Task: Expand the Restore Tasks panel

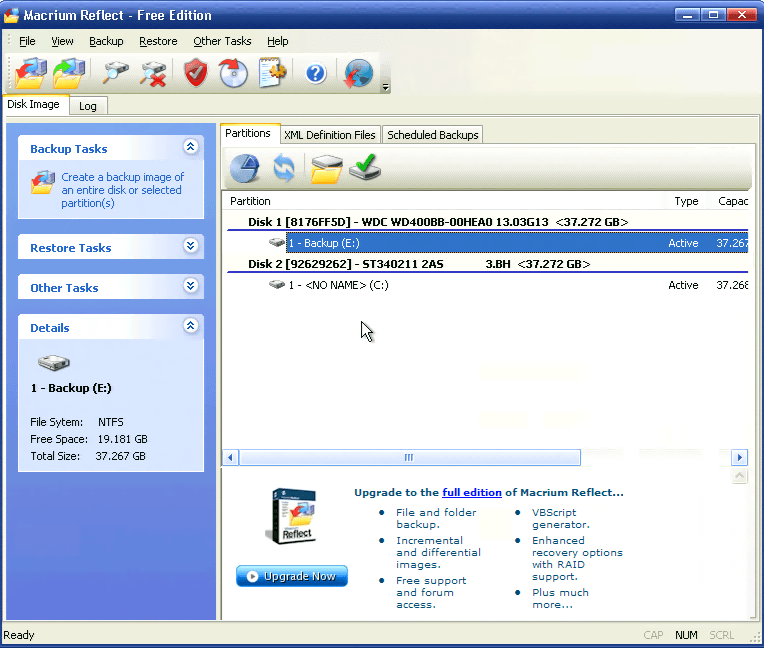Action: [x=191, y=245]
